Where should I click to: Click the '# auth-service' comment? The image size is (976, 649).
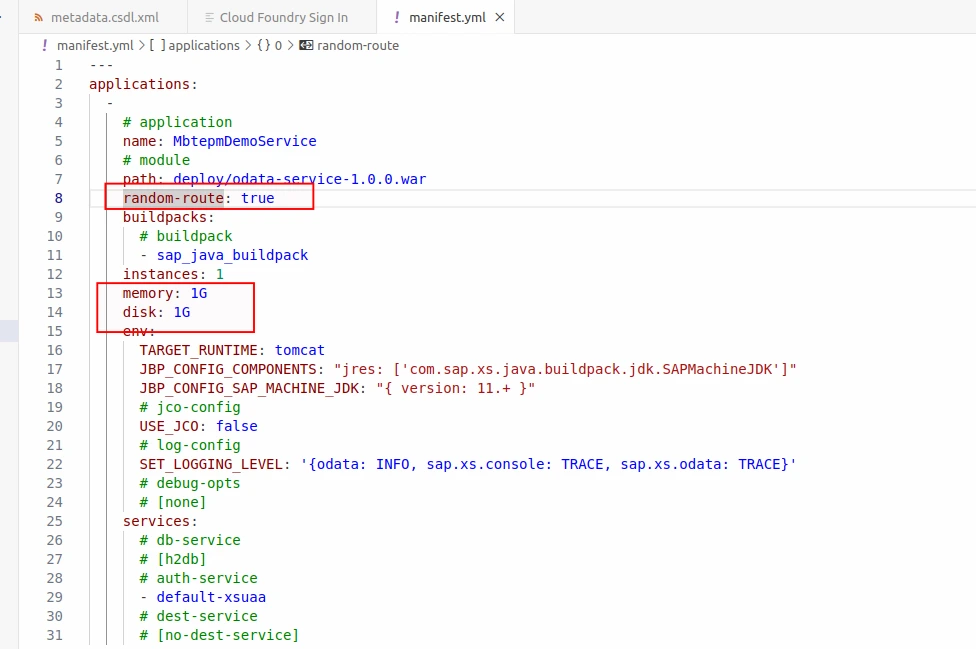point(199,578)
